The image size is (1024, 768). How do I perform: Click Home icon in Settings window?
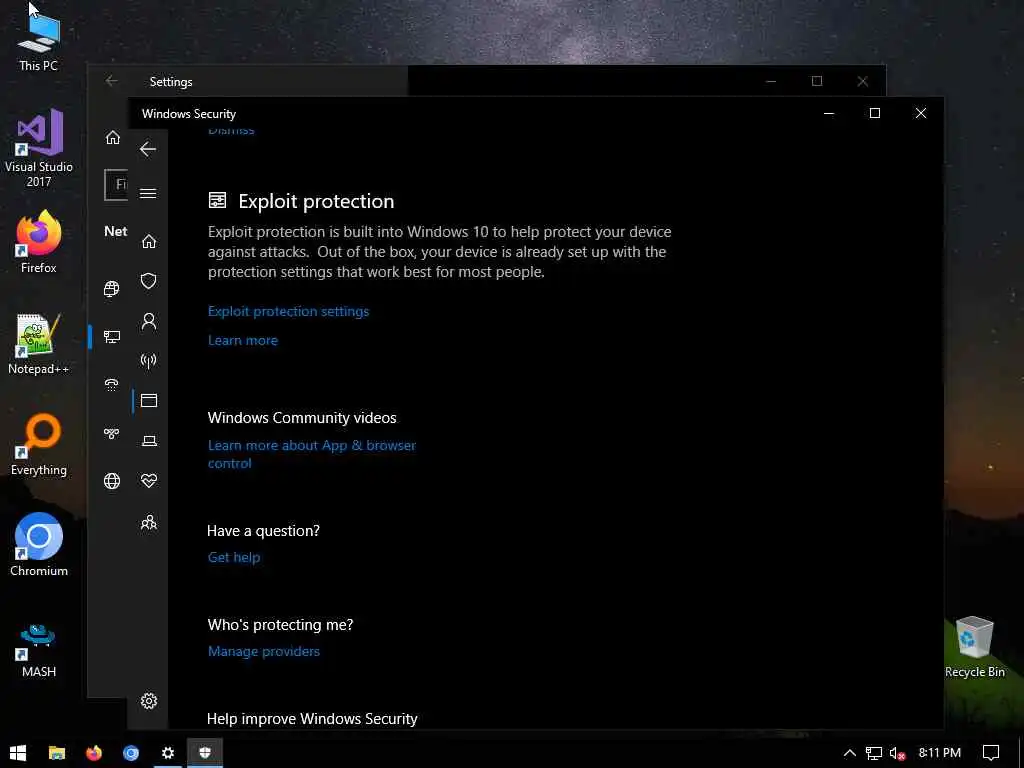tap(113, 137)
